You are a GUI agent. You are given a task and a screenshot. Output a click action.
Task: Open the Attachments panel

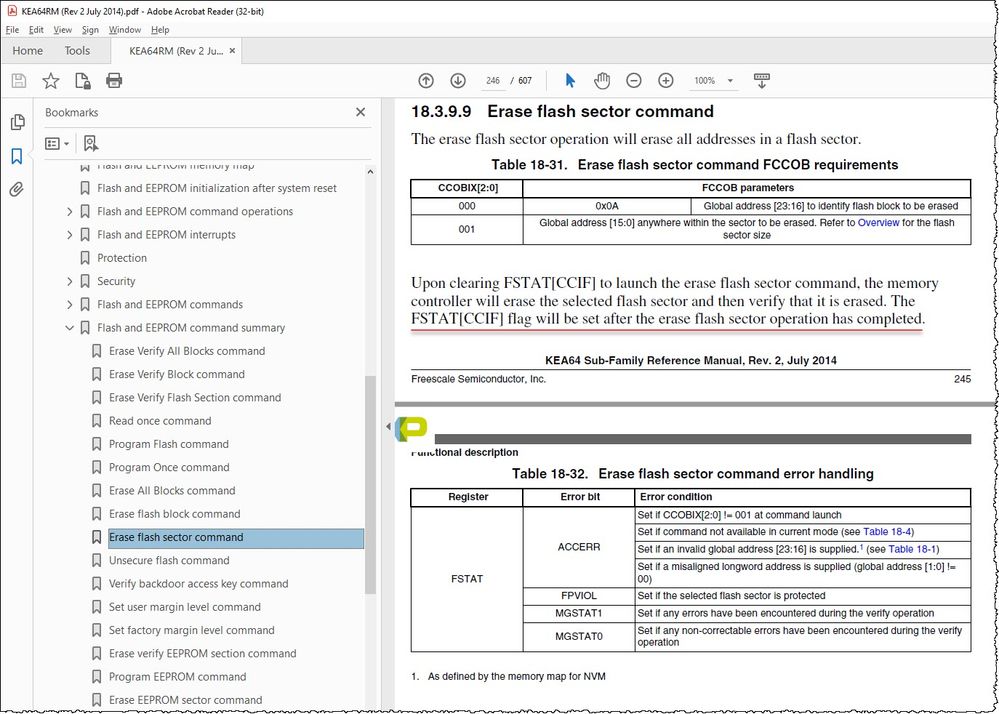17,186
